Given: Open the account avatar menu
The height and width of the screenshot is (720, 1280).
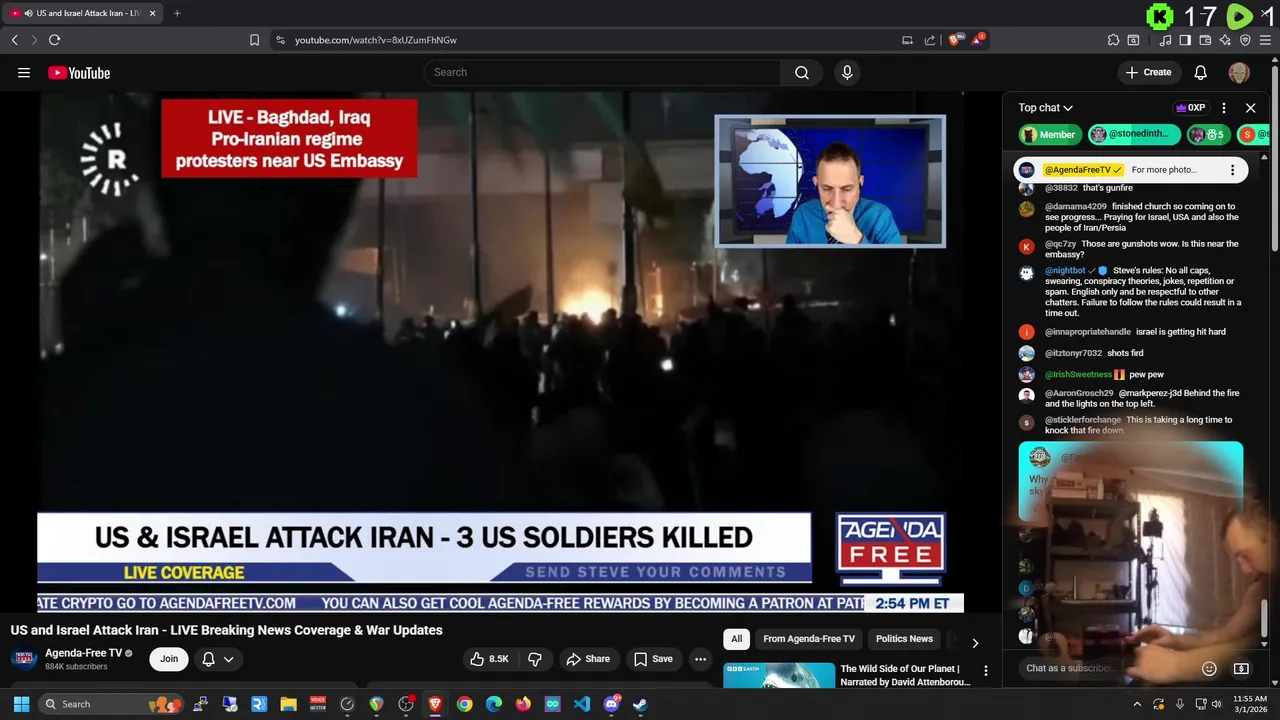Looking at the screenshot, I should click(x=1239, y=72).
